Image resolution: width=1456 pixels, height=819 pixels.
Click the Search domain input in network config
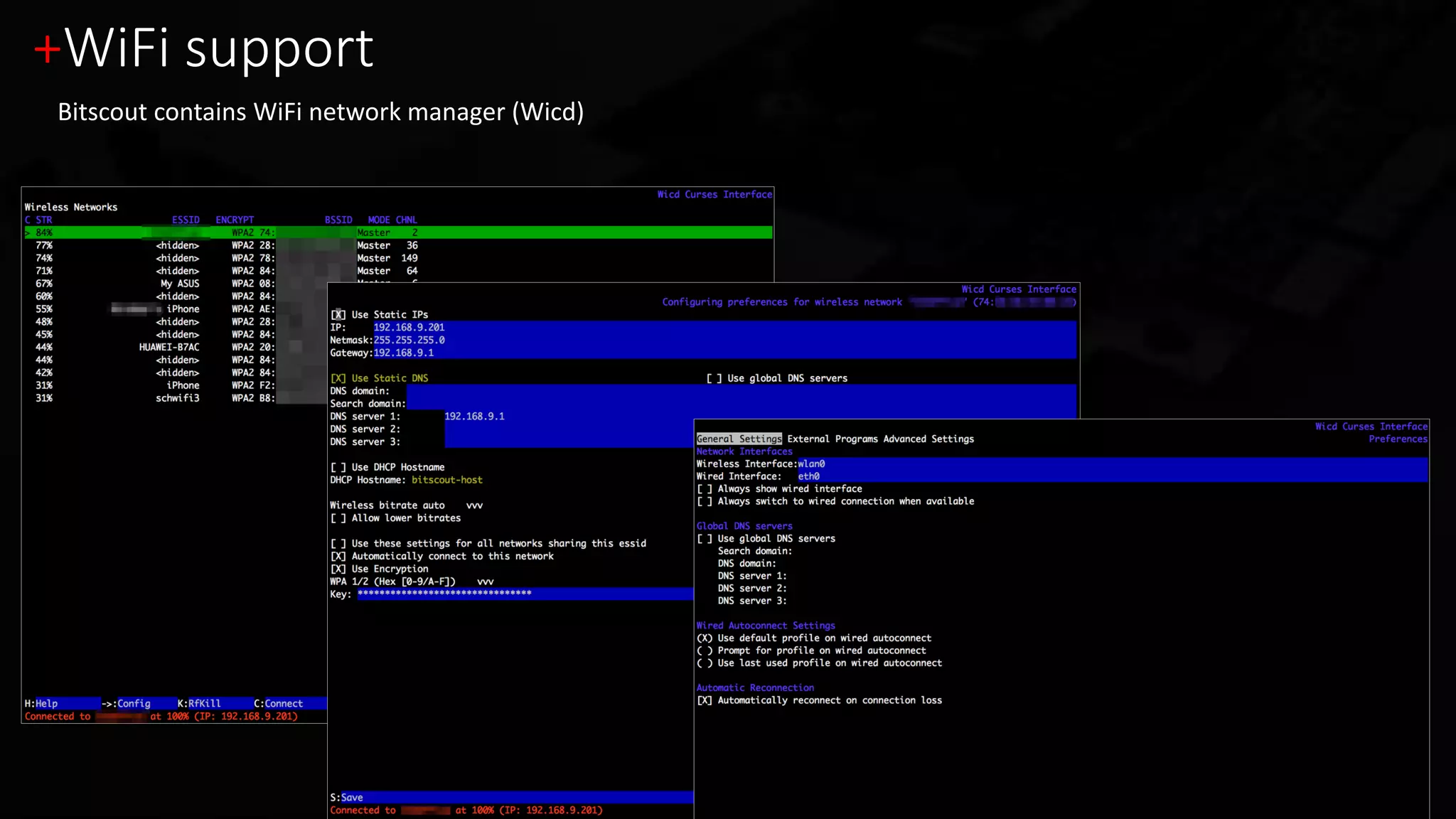pyautogui.click(x=741, y=404)
